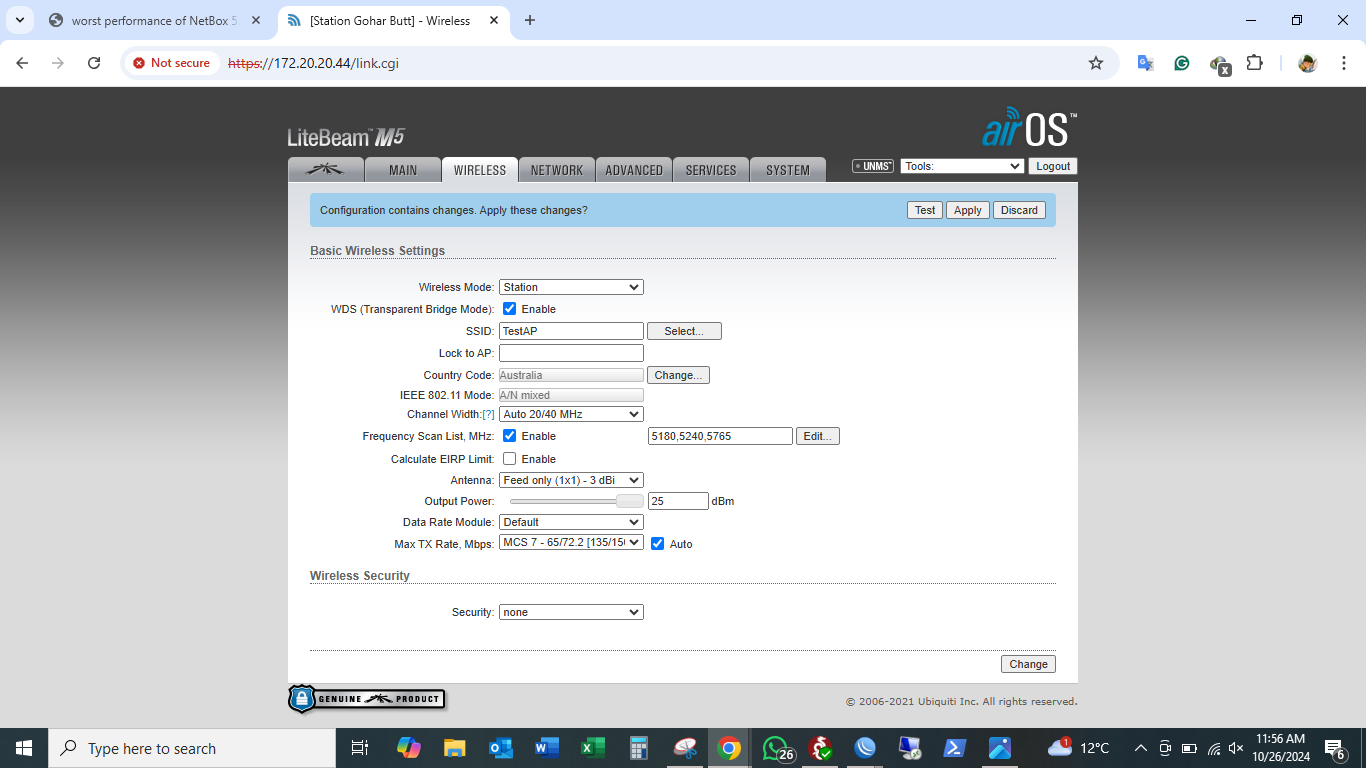Image resolution: width=1366 pixels, height=768 pixels.
Task: Click the SSID Select button
Action: click(x=684, y=331)
